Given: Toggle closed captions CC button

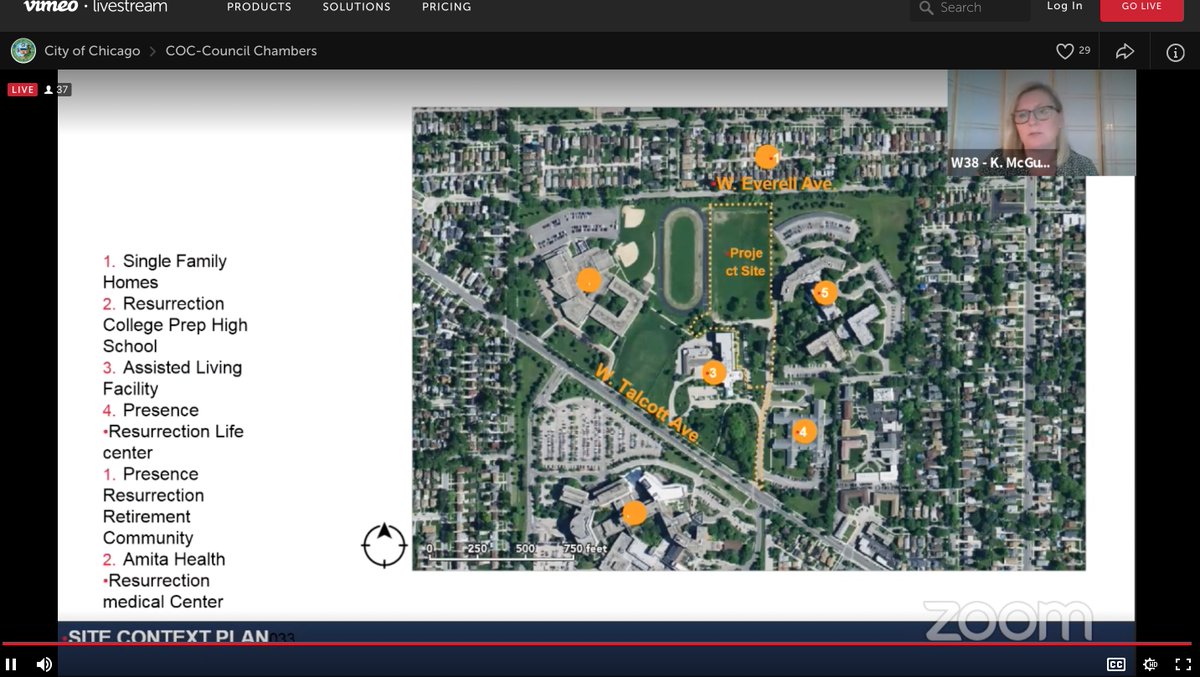Looking at the screenshot, I should coord(1116,664).
